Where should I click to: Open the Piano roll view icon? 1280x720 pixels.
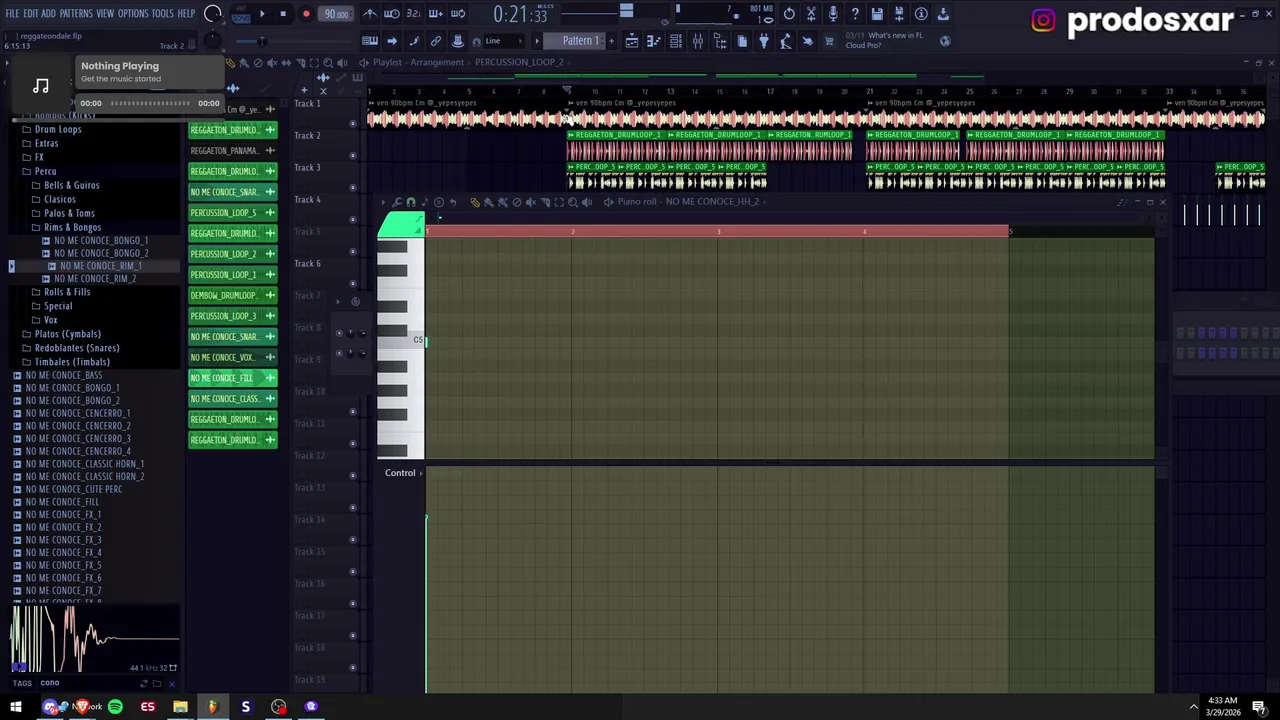(x=653, y=41)
